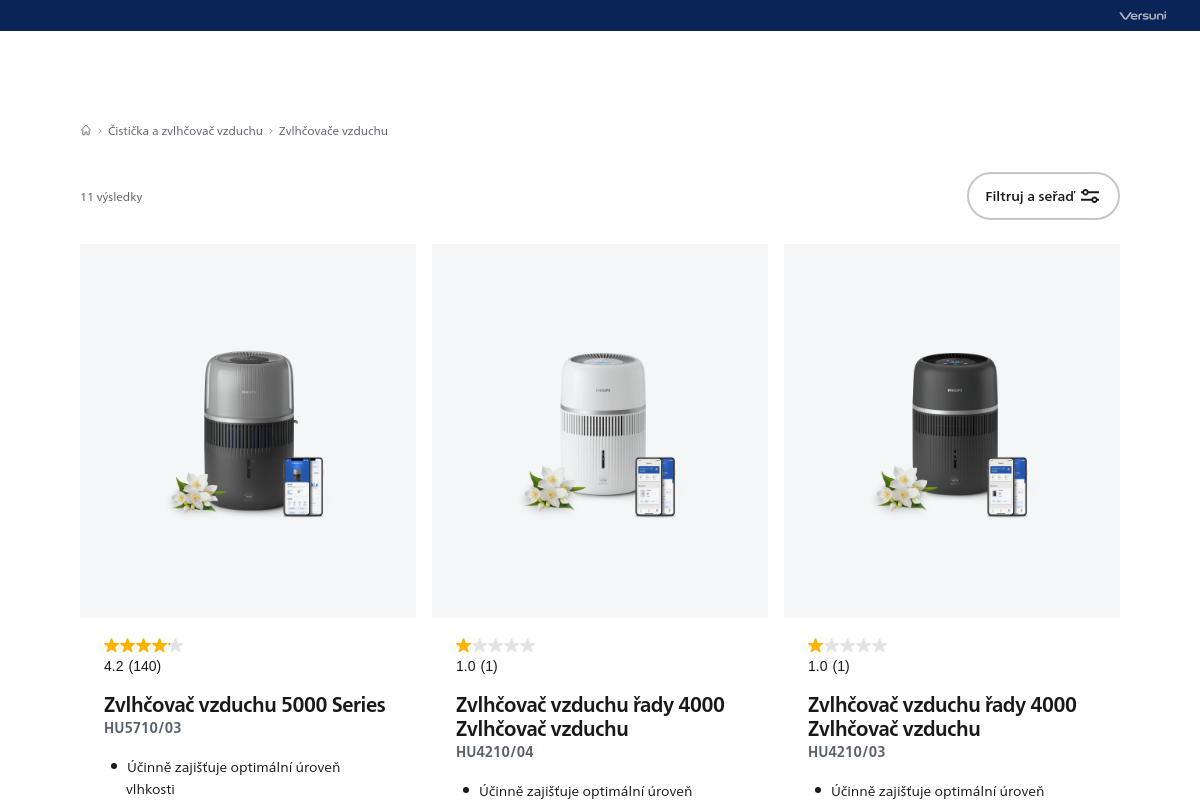
Task: Click the sliders icon inside the filter button
Action: coord(1090,196)
